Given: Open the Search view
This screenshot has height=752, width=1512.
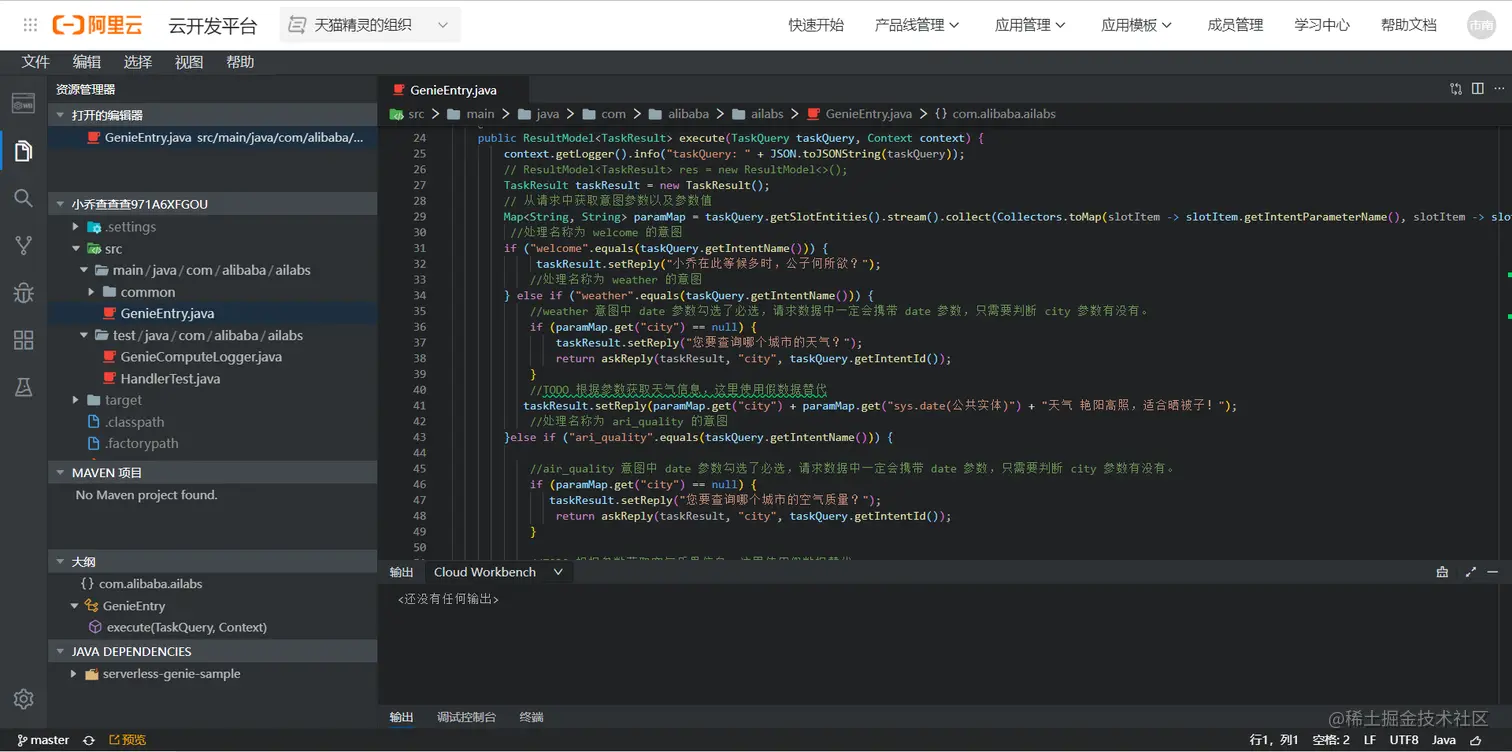Looking at the screenshot, I should (x=23, y=198).
